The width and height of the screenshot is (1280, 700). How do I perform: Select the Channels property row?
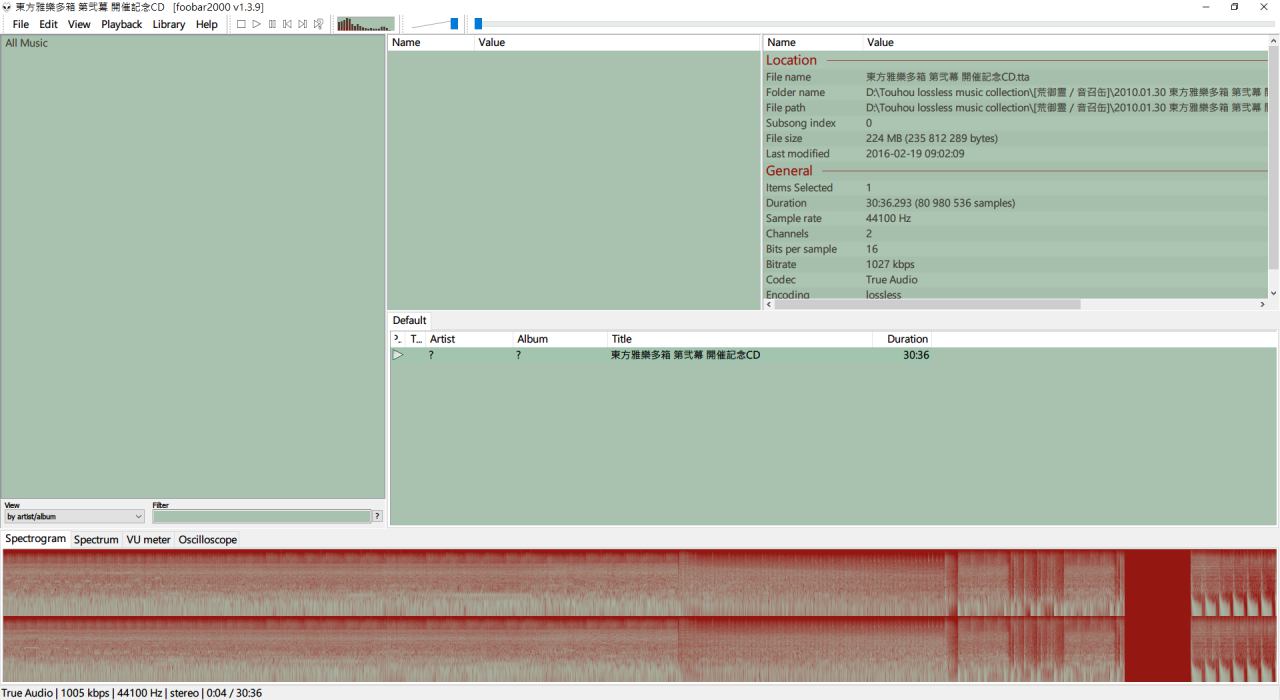1015,233
